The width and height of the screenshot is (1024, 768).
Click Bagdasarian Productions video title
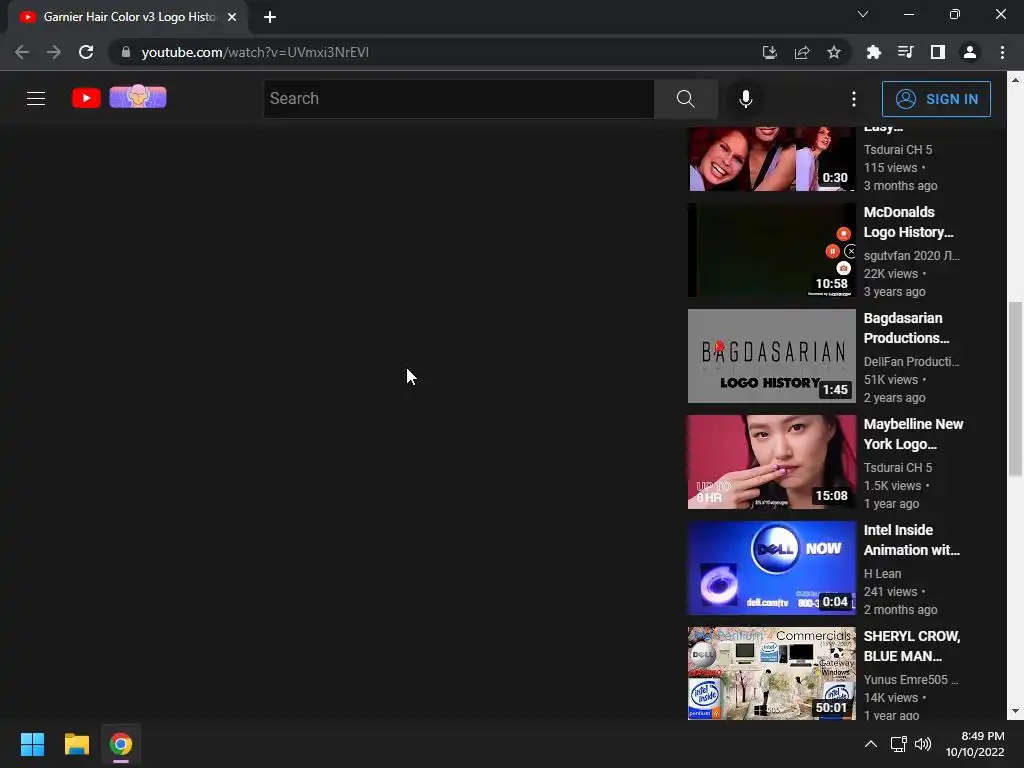(x=906, y=328)
